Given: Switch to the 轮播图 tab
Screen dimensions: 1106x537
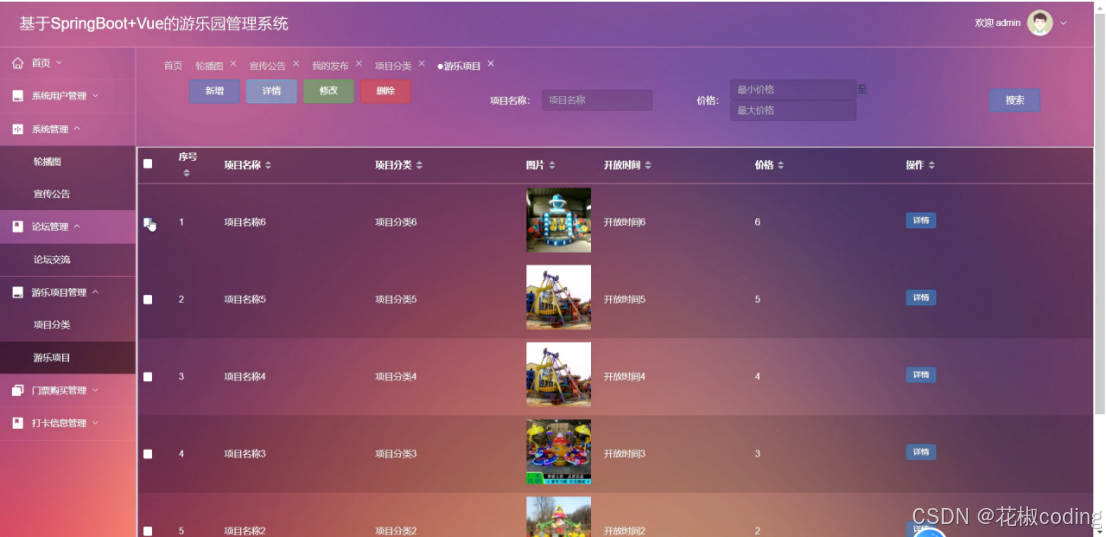Looking at the screenshot, I should 209,66.
